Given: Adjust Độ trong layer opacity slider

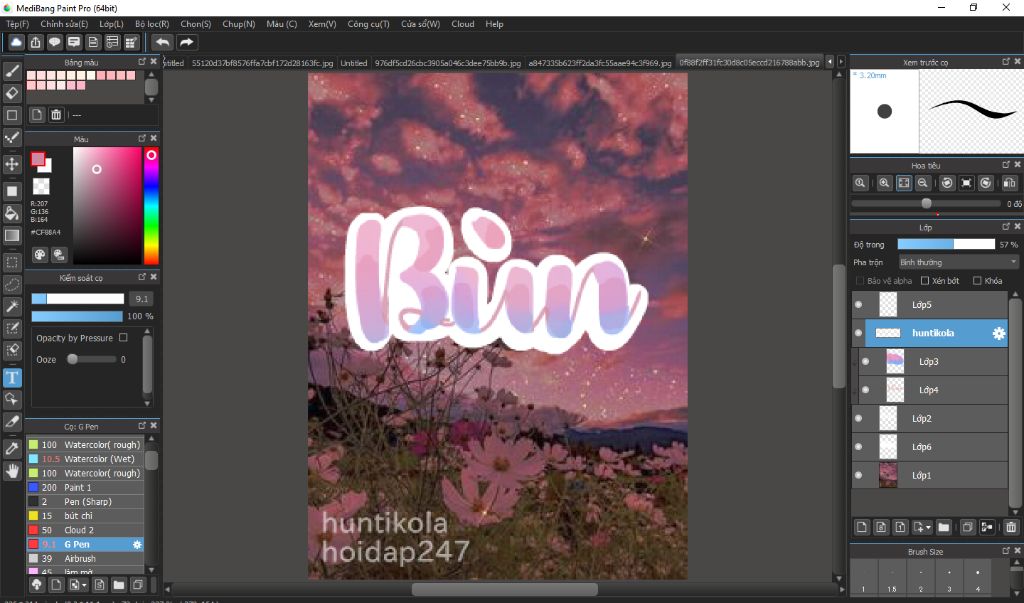Looking at the screenshot, I should coord(946,244).
